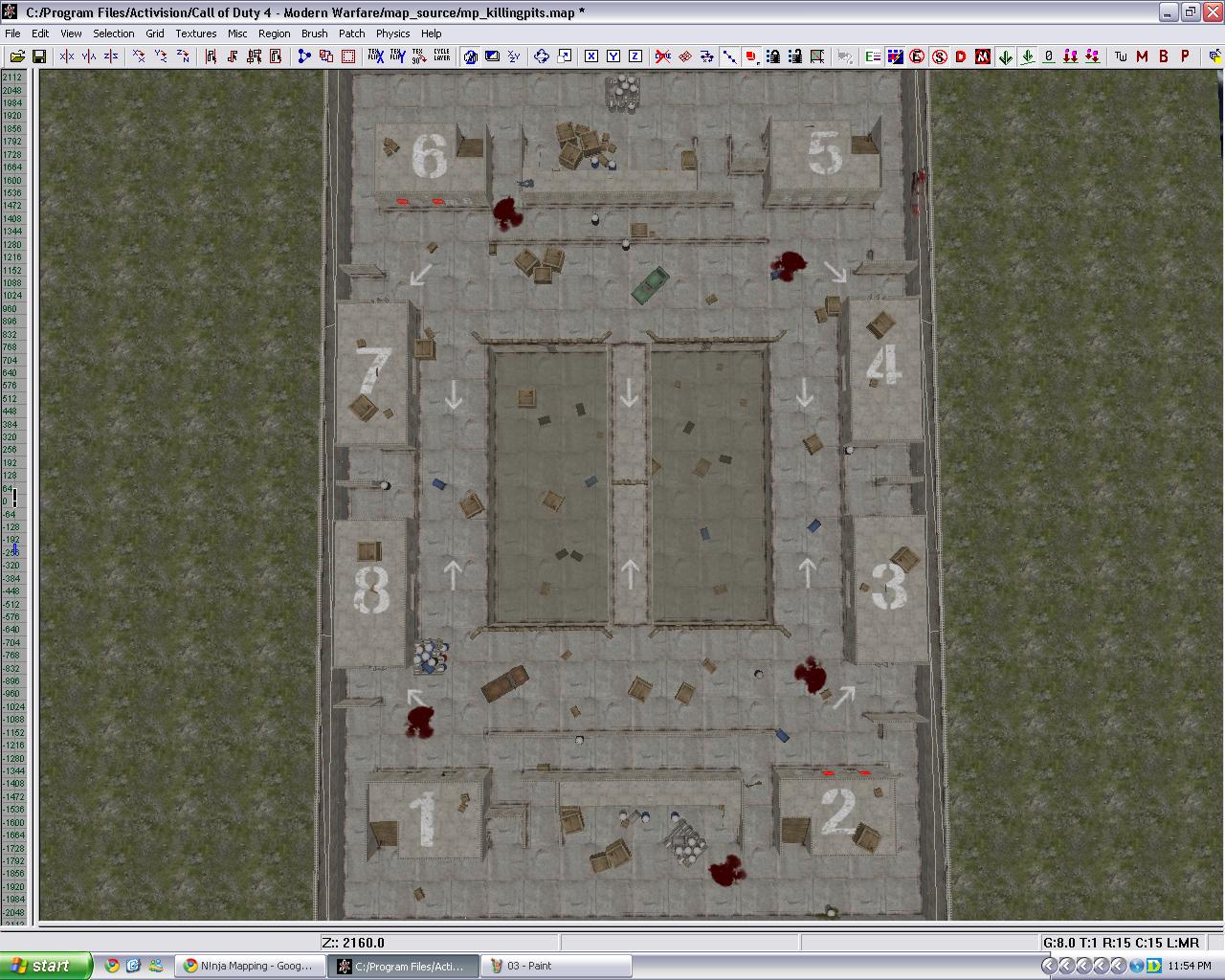Toggle the red B toolbar button
Viewport: 1225px width, 980px height.
(x=1164, y=56)
